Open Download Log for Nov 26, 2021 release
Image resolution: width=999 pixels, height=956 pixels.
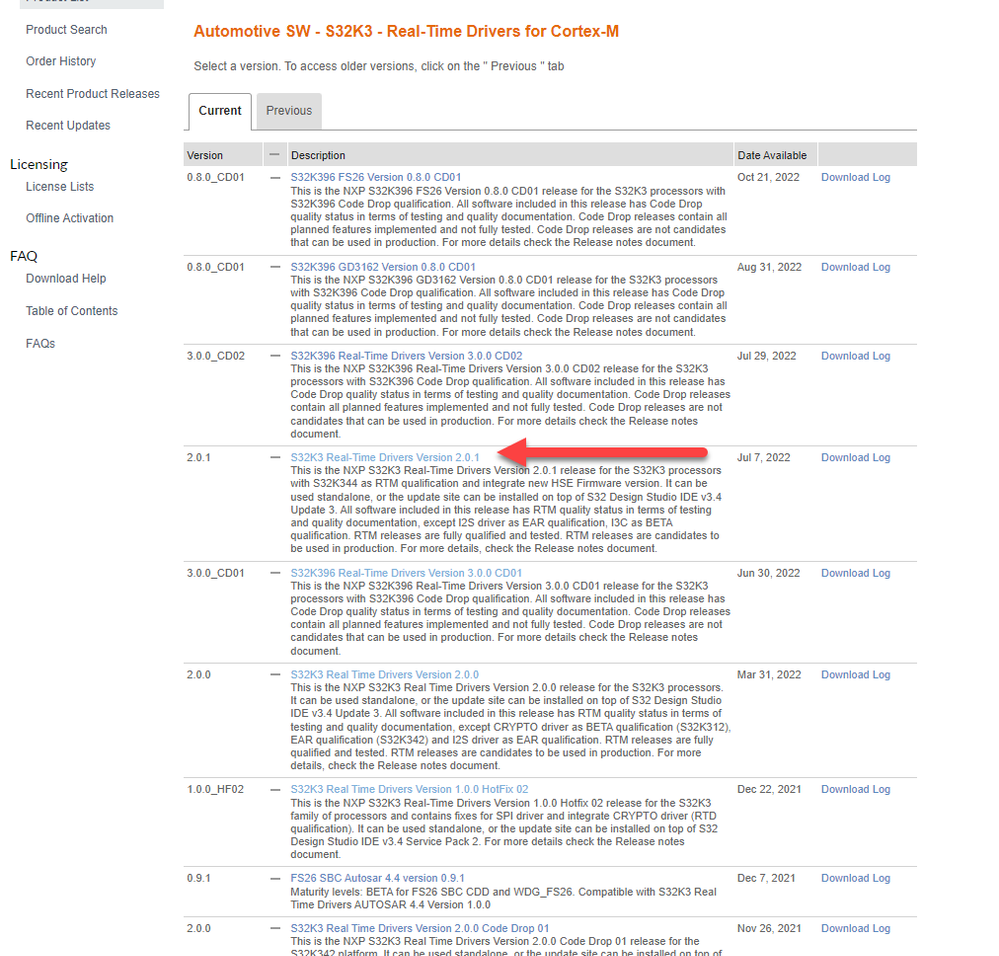[855, 929]
